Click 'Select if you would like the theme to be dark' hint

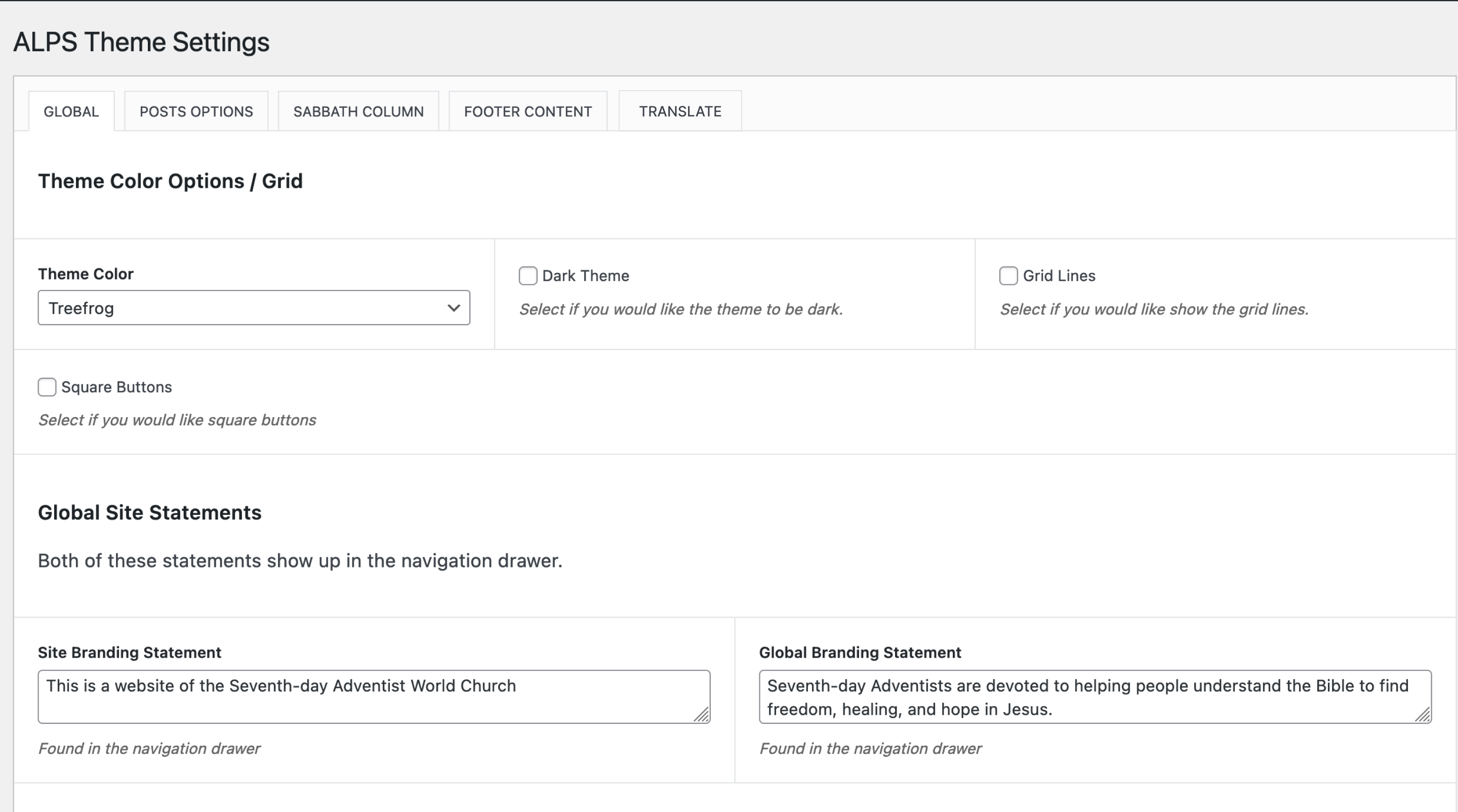pyautogui.click(x=681, y=309)
